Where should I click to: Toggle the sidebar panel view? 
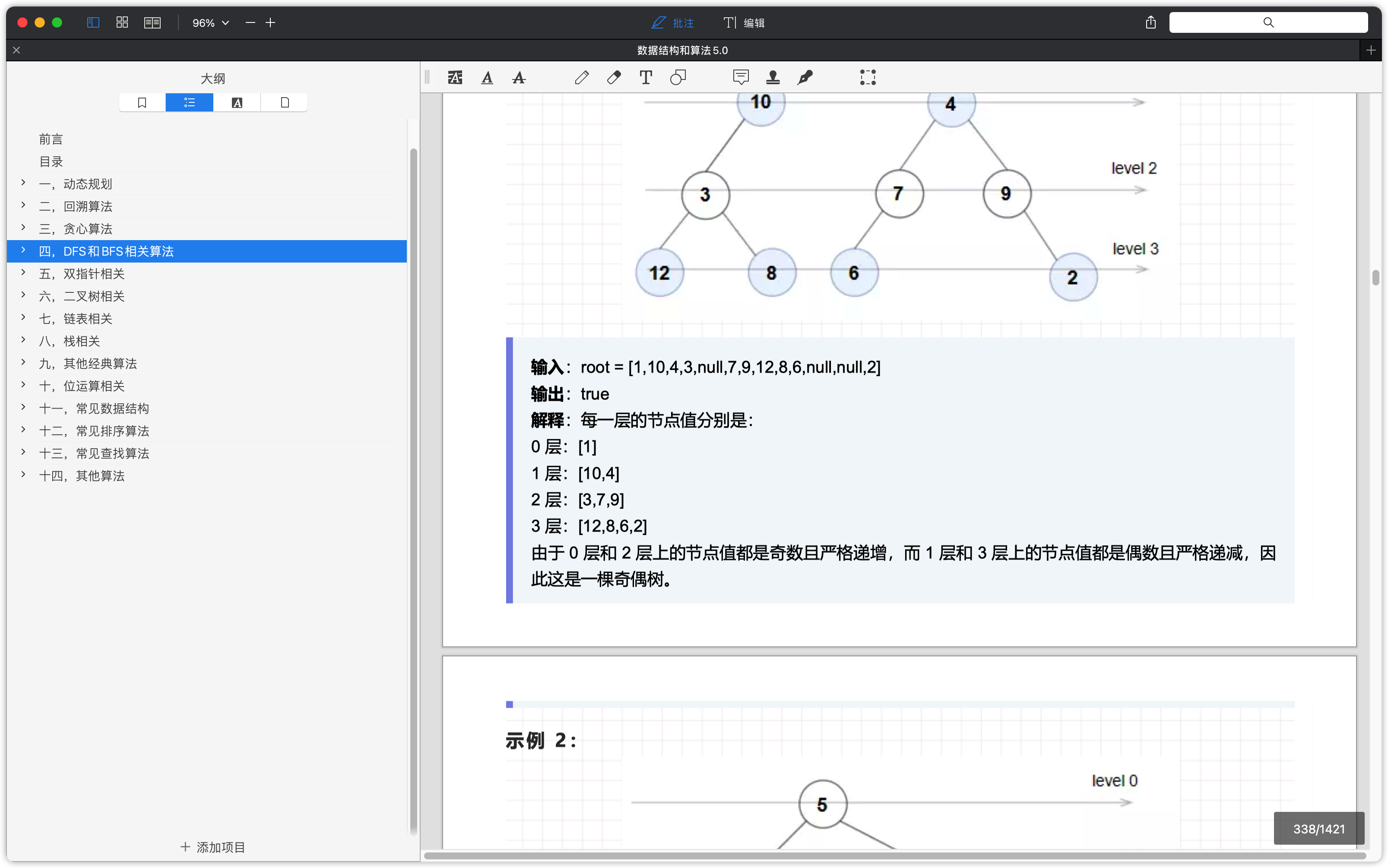click(x=93, y=22)
